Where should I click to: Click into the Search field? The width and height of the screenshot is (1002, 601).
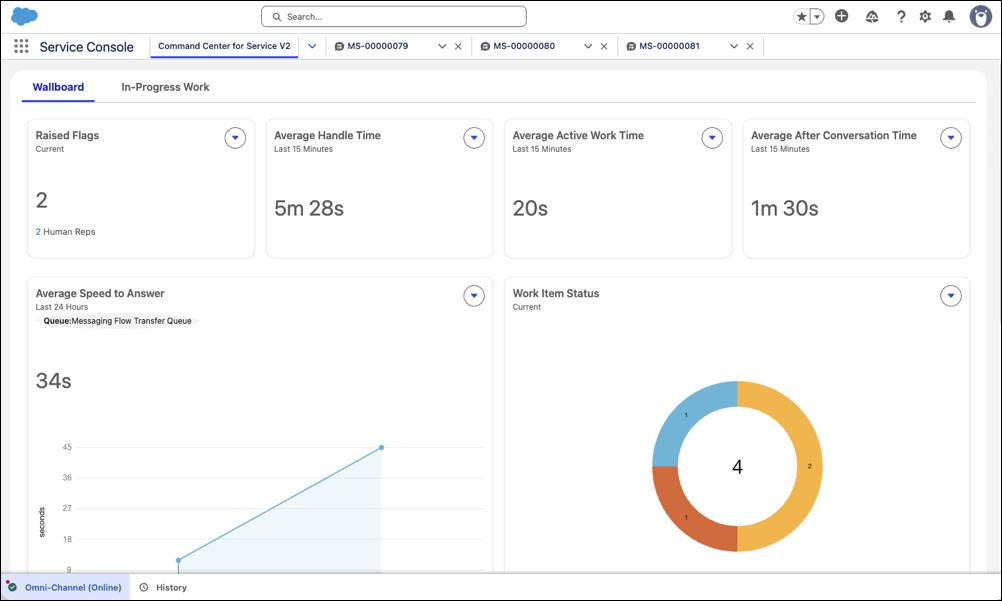394,17
